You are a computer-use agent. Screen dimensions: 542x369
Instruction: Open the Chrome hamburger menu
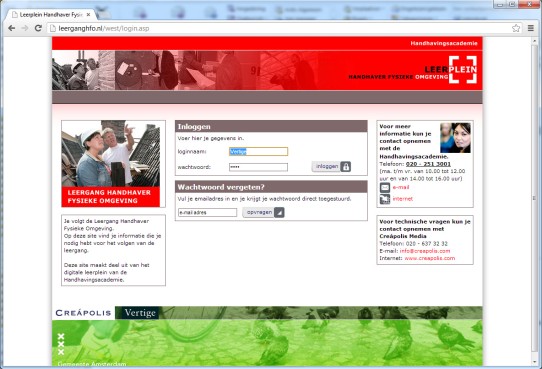click(x=531, y=28)
